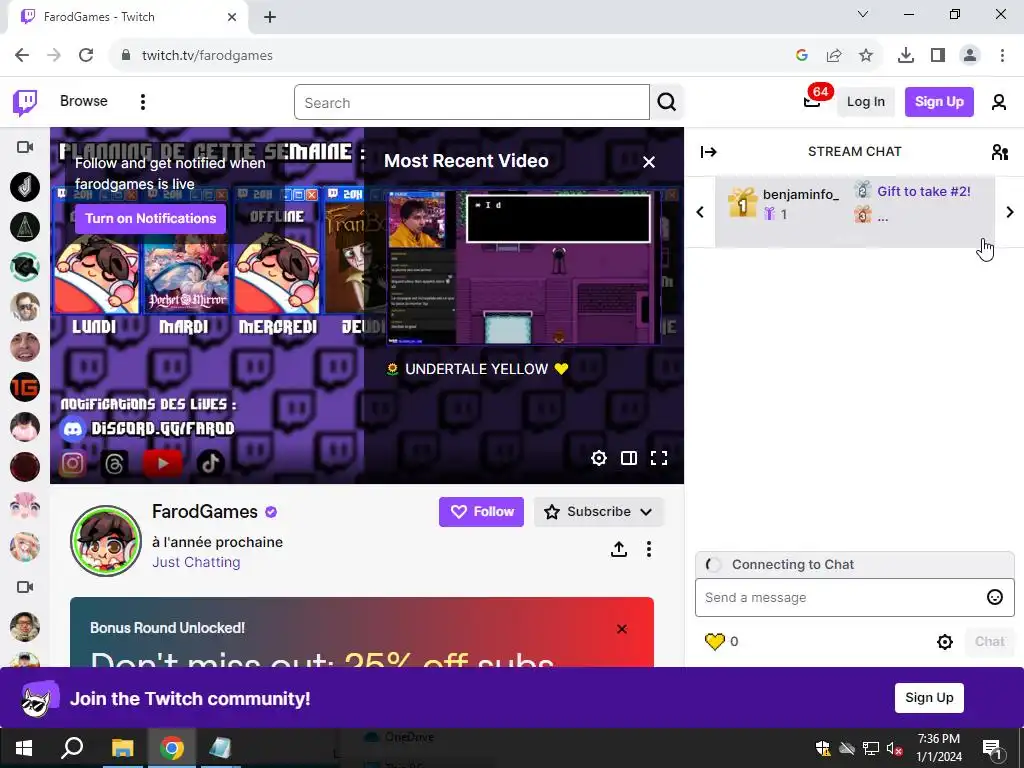The height and width of the screenshot is (768, 1024).
Task: Open the sidebar channel with 1G logo
Action: [x=25, y=387]
